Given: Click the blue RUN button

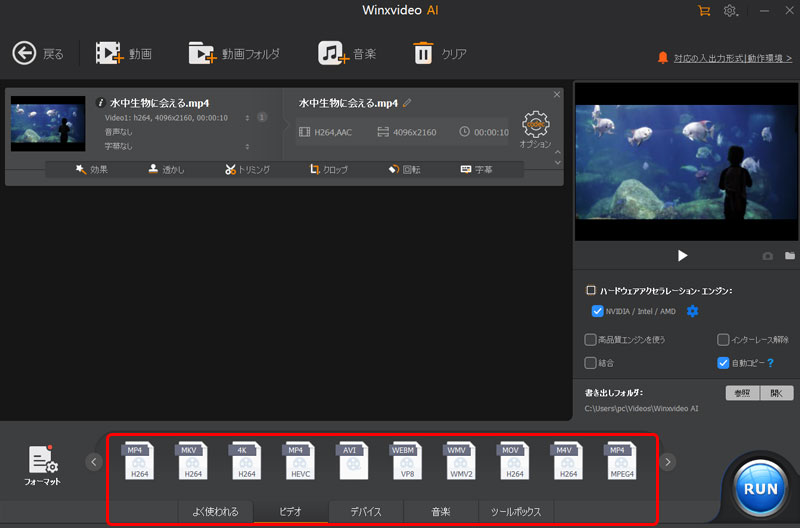Looking at the screenshot, I should 762,488.
